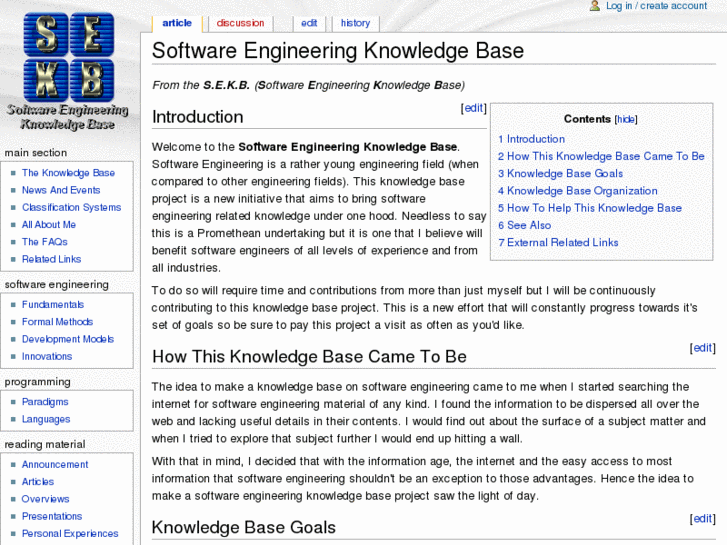The height and width of the screenshot is (545, 727).
Task: Open Presentations in reading material
Action: pyautogui.click(x=52, y=516)
